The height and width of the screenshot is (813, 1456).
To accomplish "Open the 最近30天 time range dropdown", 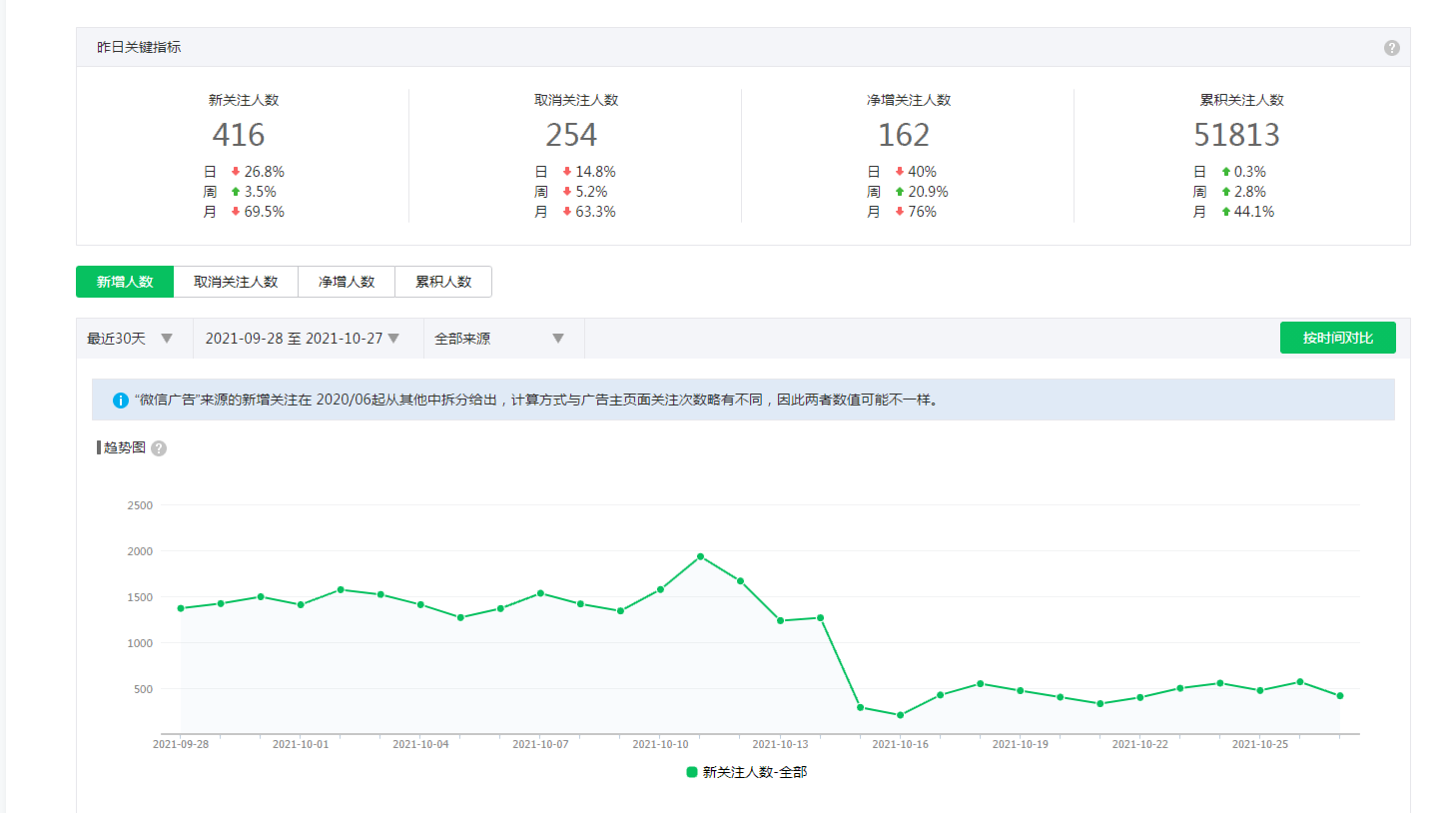I will (131, 339).
